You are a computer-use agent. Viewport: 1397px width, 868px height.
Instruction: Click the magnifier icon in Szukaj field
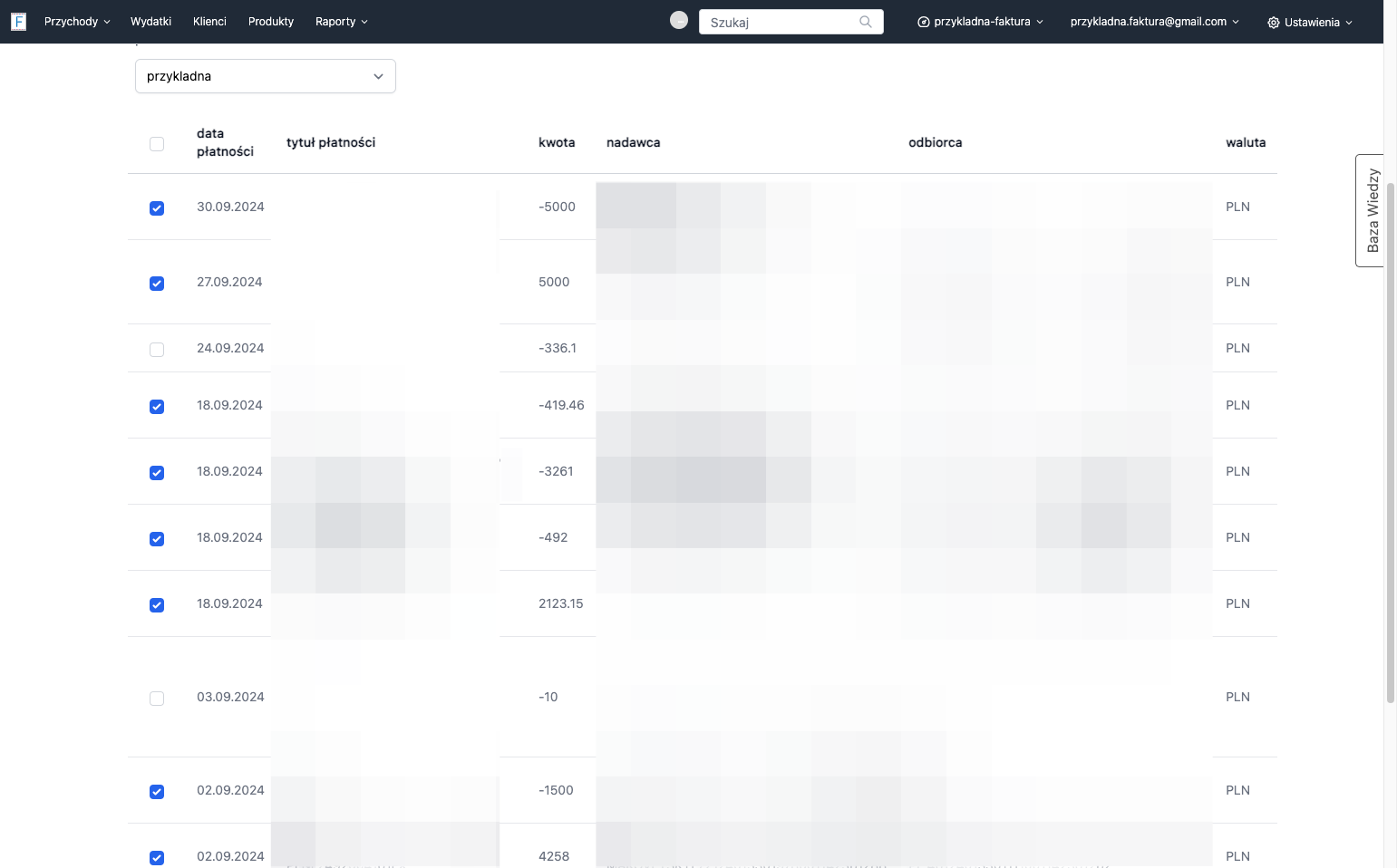866,22
